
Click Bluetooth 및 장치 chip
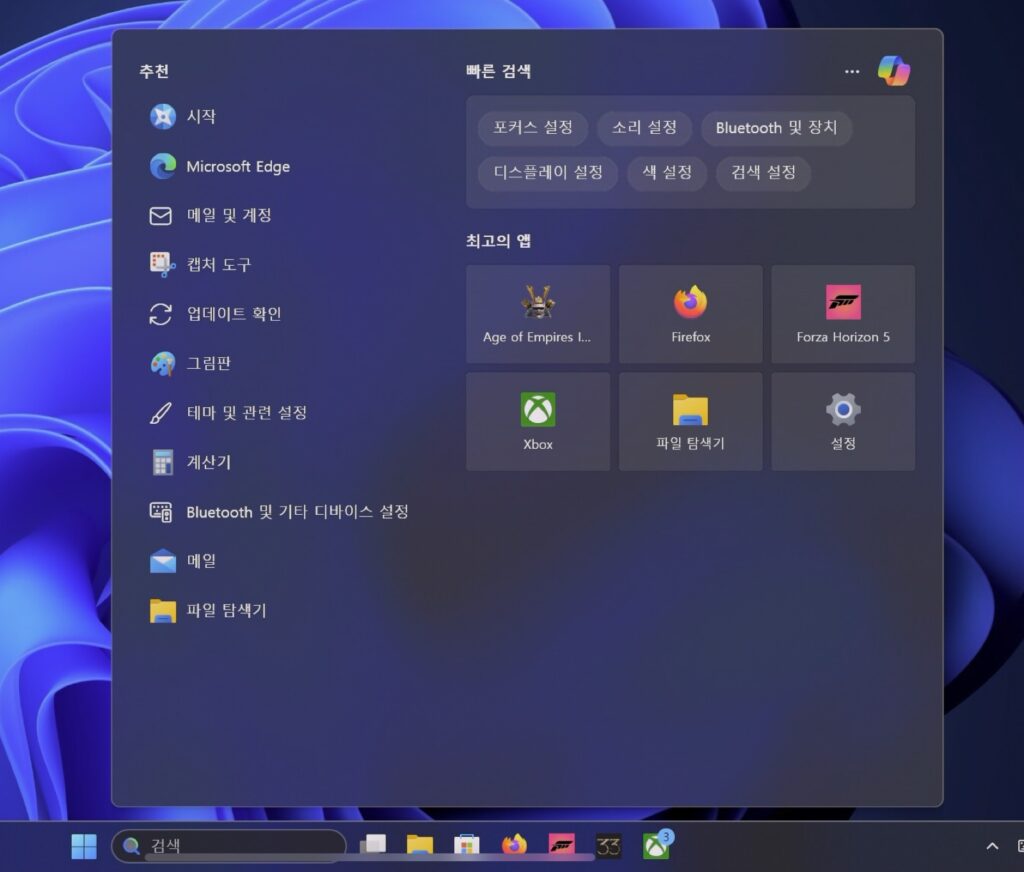click(x=776, y=127)
